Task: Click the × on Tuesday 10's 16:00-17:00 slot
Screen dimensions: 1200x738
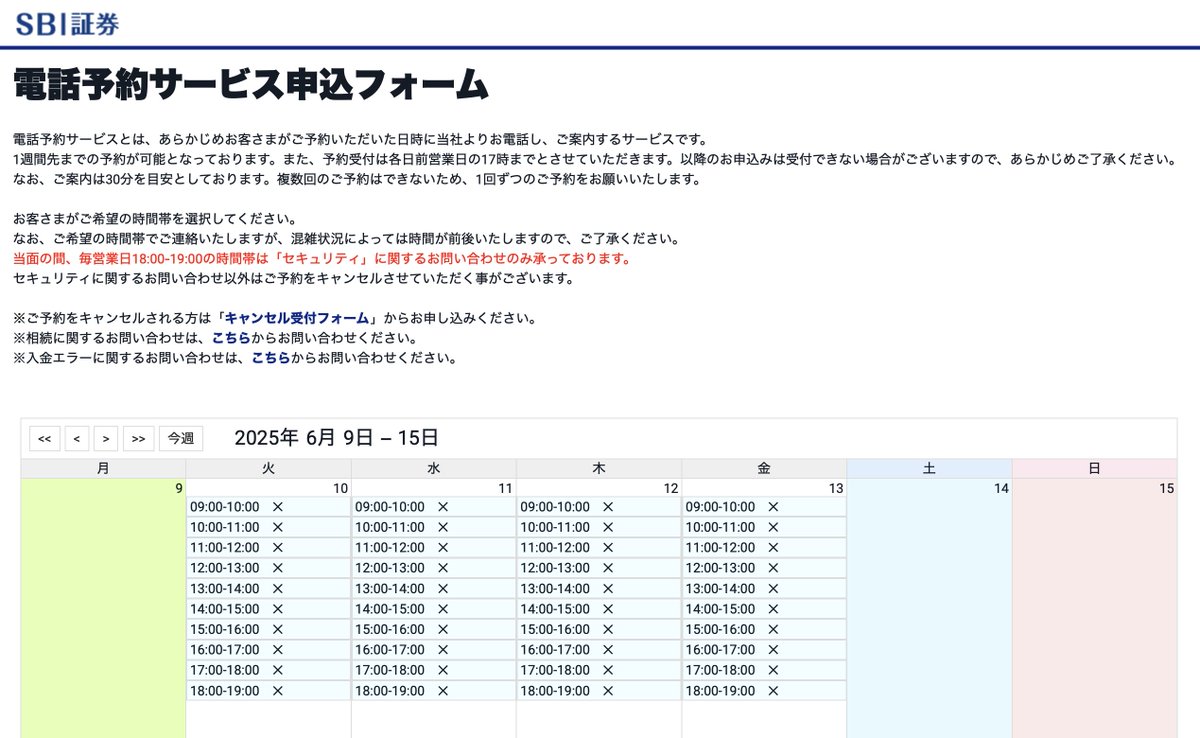Action: [278, 650]
